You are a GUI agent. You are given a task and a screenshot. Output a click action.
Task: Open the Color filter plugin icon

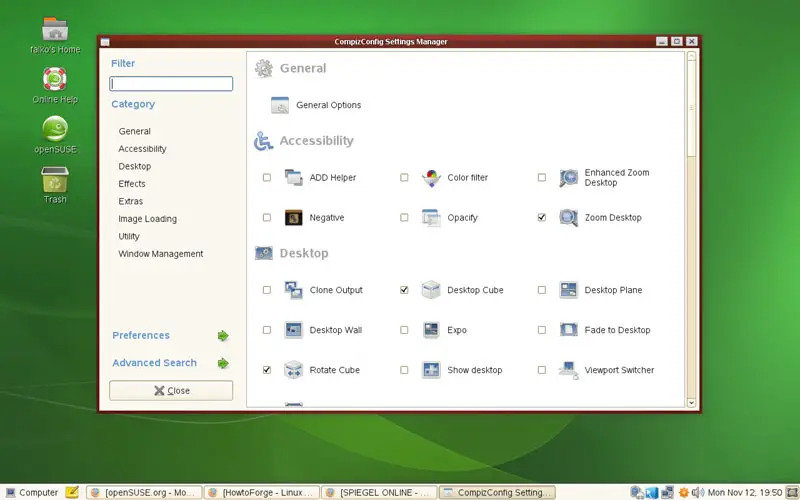[x=431, y=178]
